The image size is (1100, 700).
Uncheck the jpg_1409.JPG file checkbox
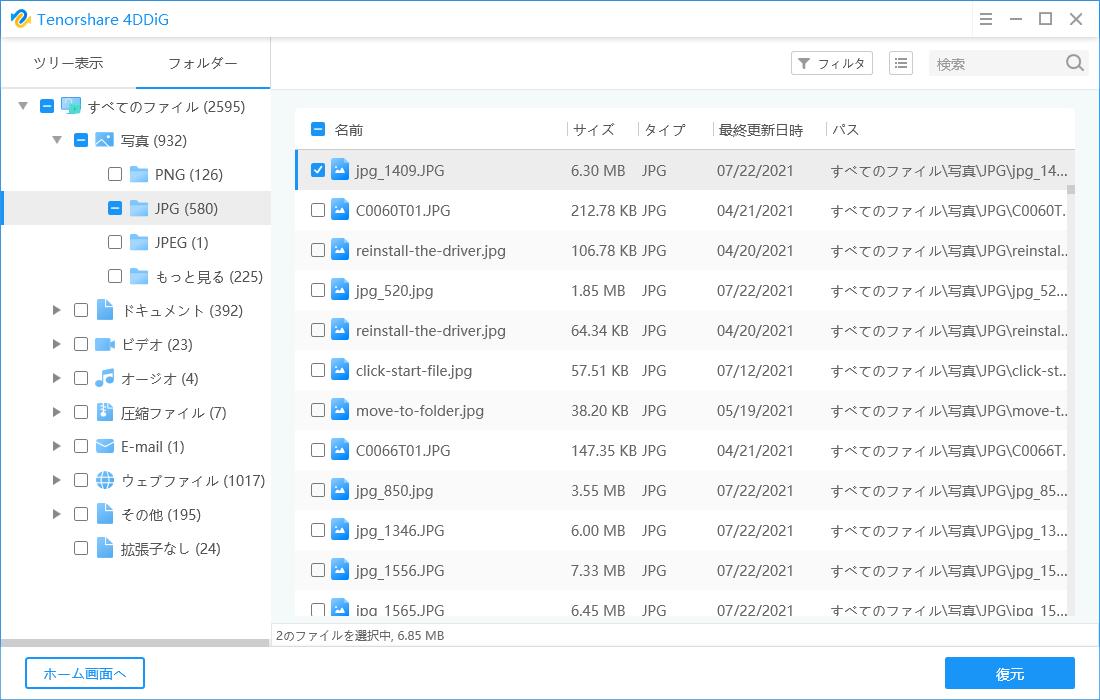point(318,170)
